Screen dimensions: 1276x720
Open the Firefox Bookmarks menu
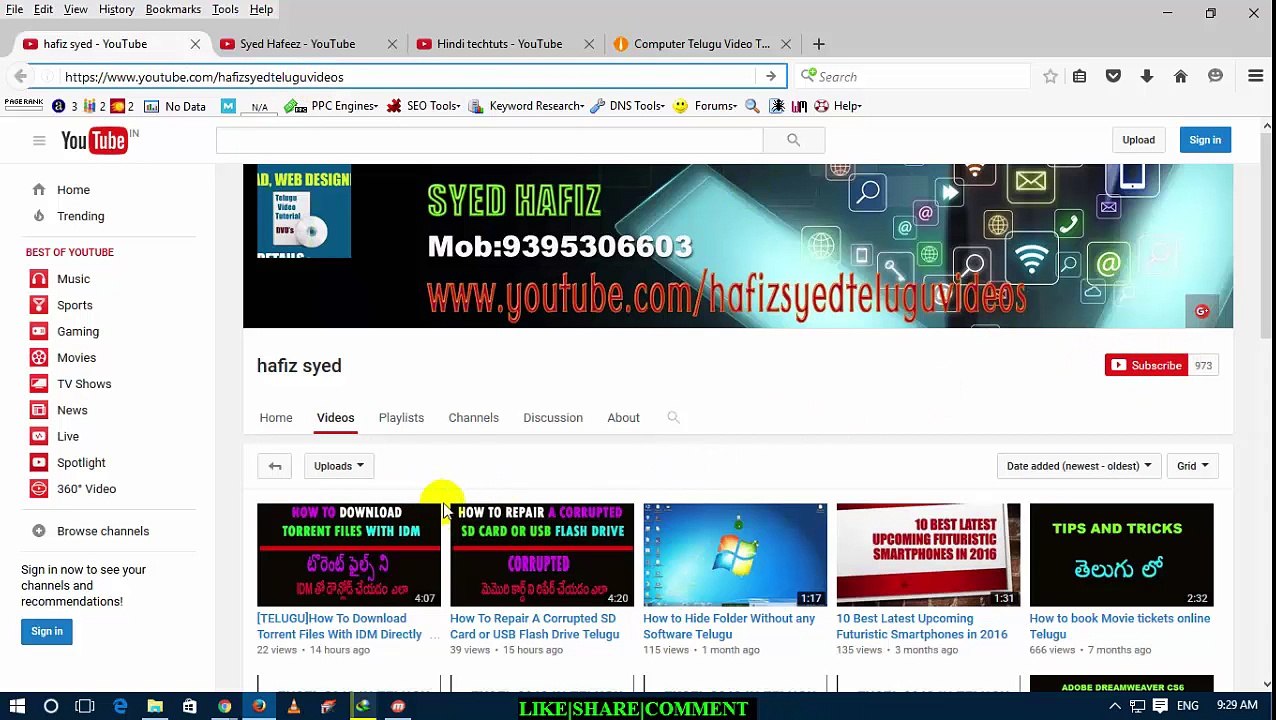(x=173, y=9)
